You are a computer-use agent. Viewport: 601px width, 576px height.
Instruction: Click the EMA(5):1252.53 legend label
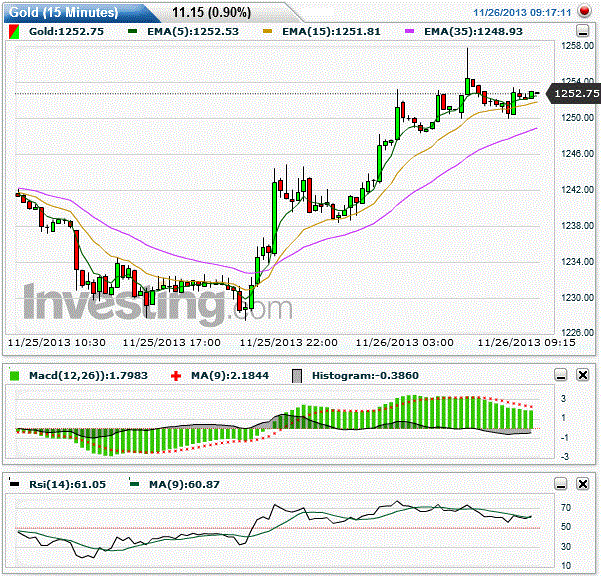click(x=193, y=31)
